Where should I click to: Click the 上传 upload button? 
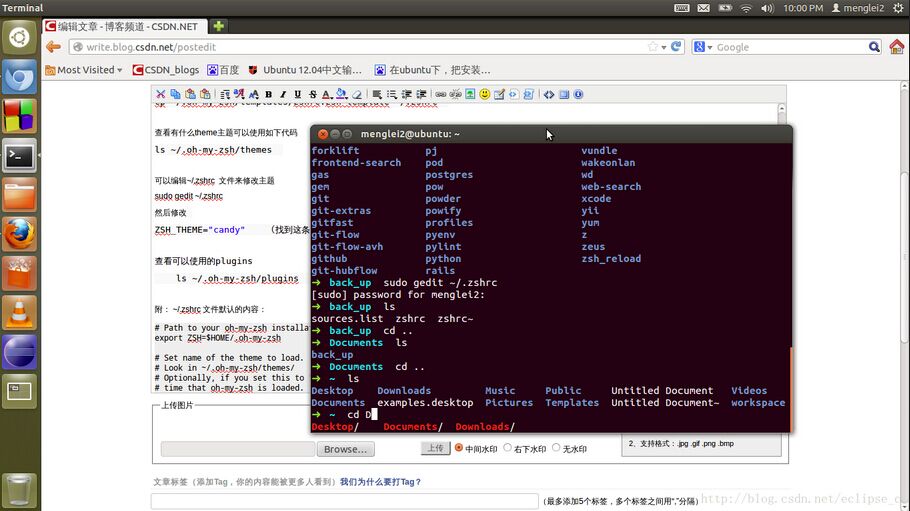point(435,448)
